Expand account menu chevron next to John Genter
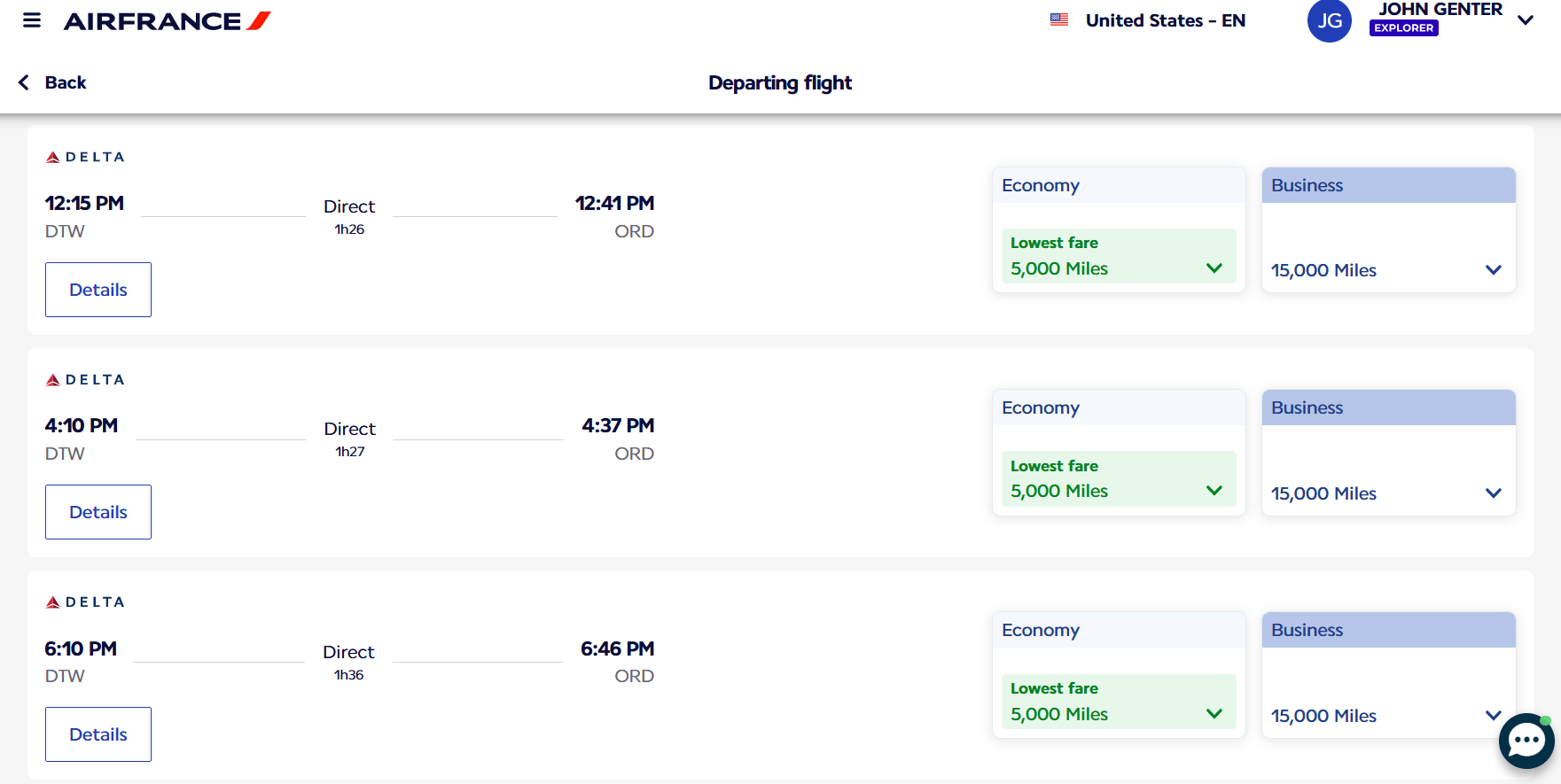1561x784 pixels. pyautogui.click(x=1526, y=20)
